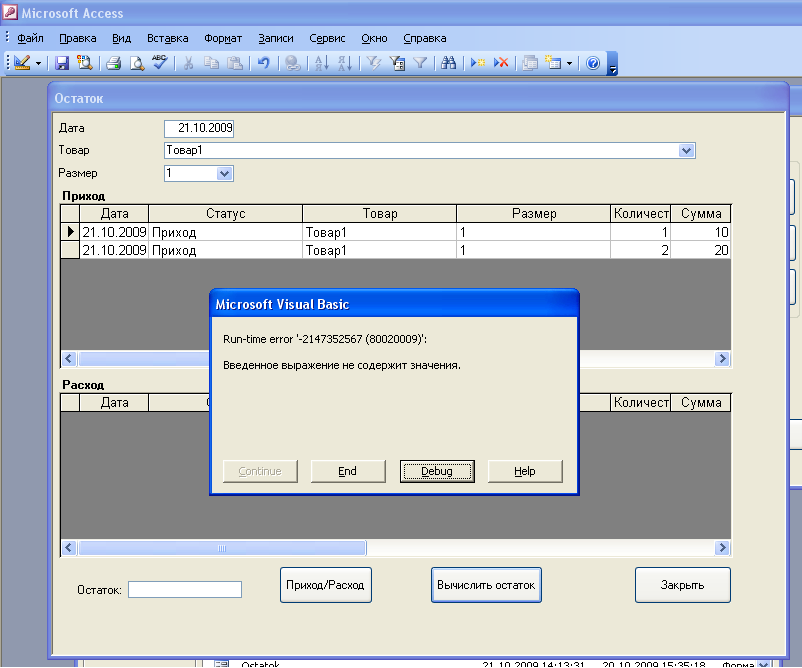Image resolution: width=802 pixels, height=668 pixels.
Task: Run the ABC spelling check icon
Action: pyautogui.click(x=160, y=62)
